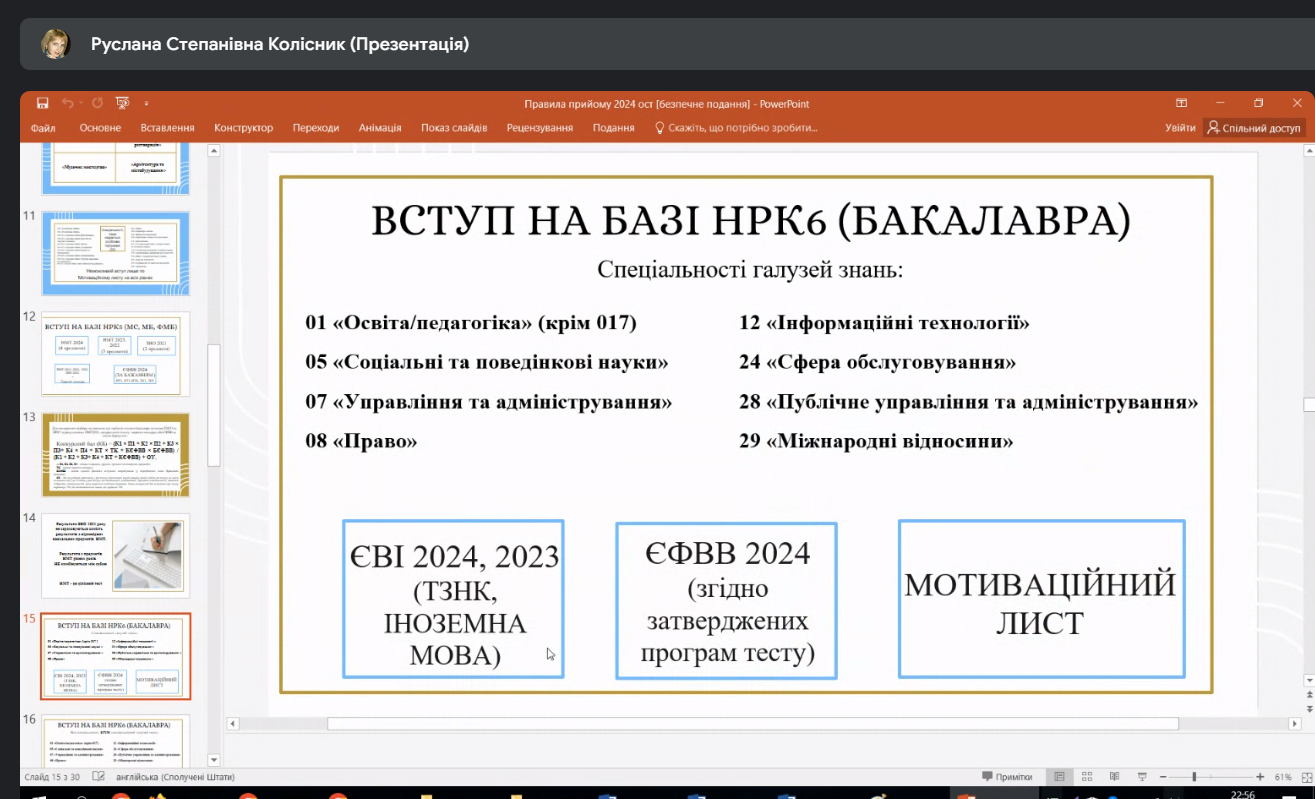1315x799 pixels.
Task: Click the zoom in plus button
Action: point(1262,776)
